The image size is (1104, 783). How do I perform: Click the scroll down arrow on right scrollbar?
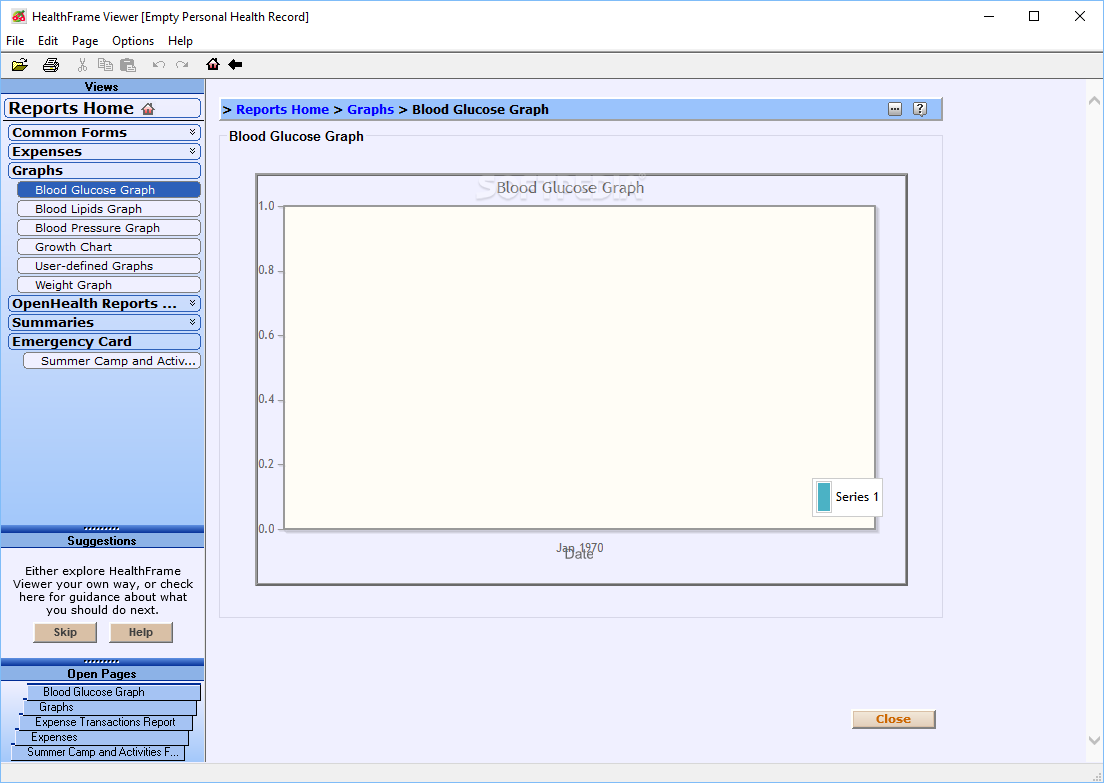1094,740
